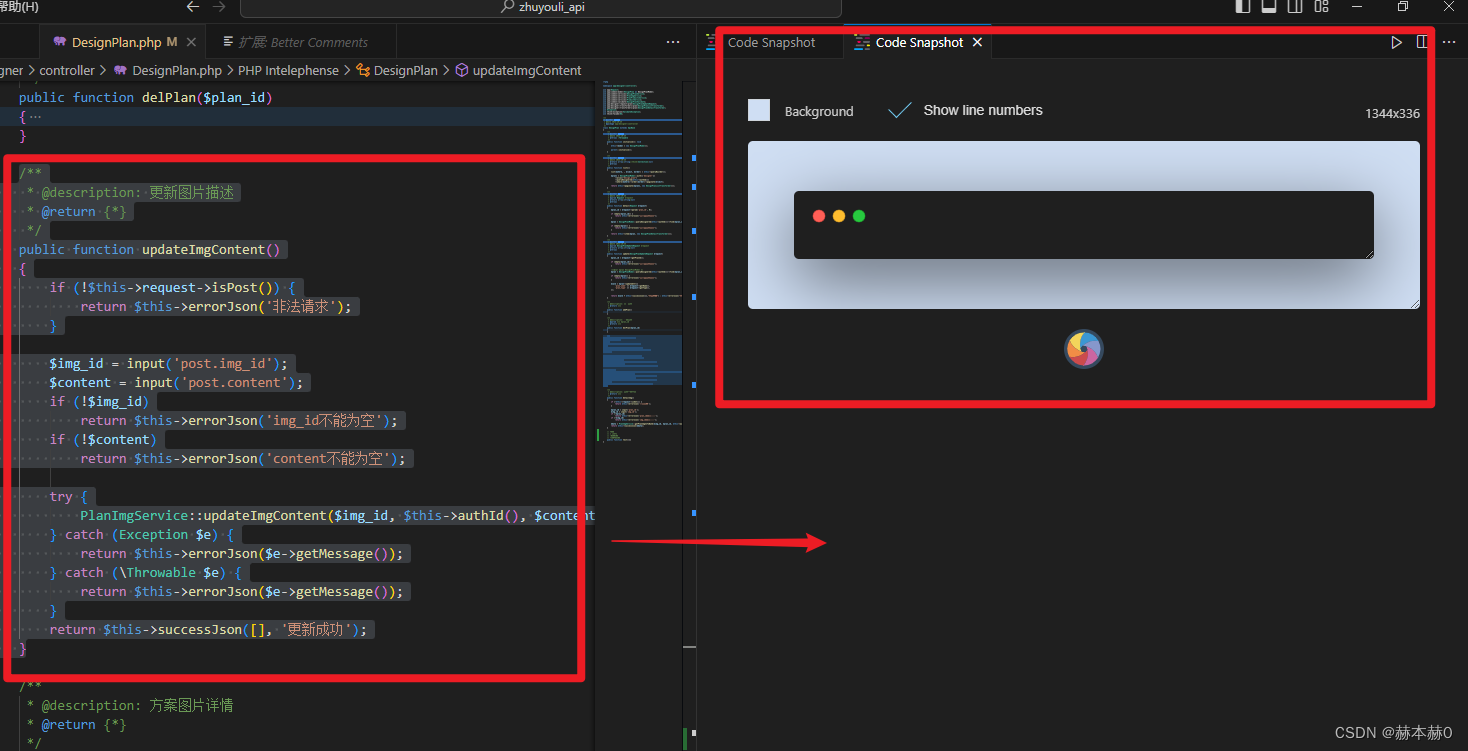This screenshot has height=751, width=1468.
Task: Click the run triangle icon in Code Snapshot group
Action: pyautogui.click(x=1397, y=42)
